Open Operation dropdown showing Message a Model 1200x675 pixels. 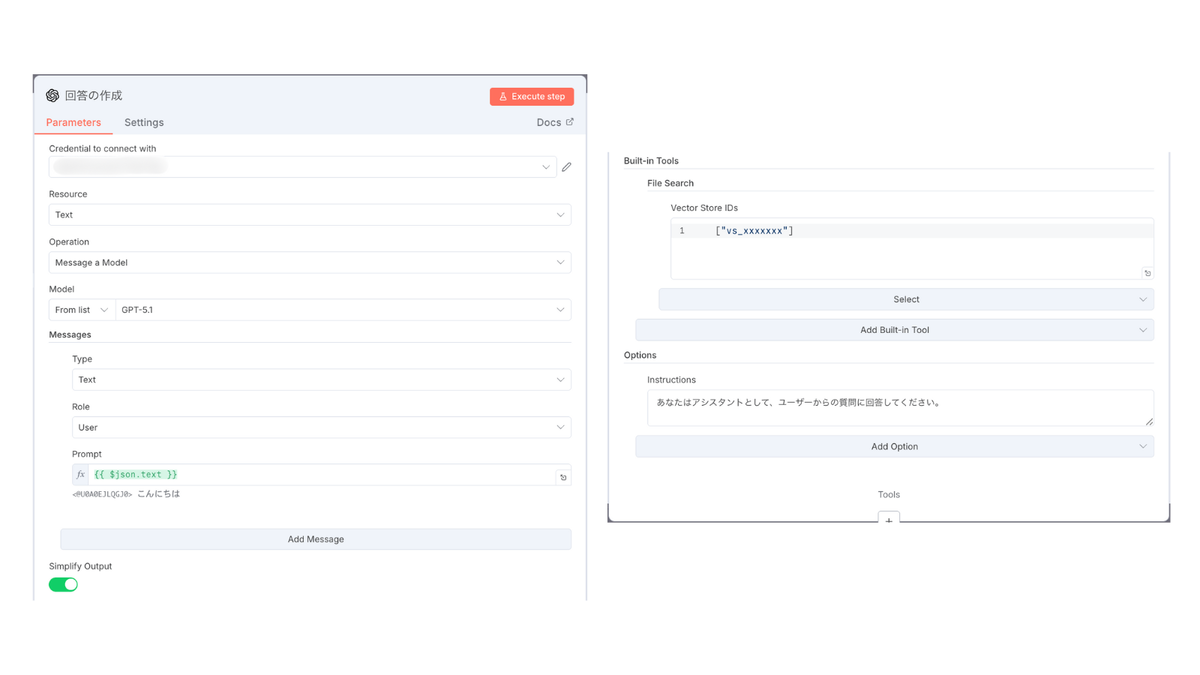coord(310,262)
